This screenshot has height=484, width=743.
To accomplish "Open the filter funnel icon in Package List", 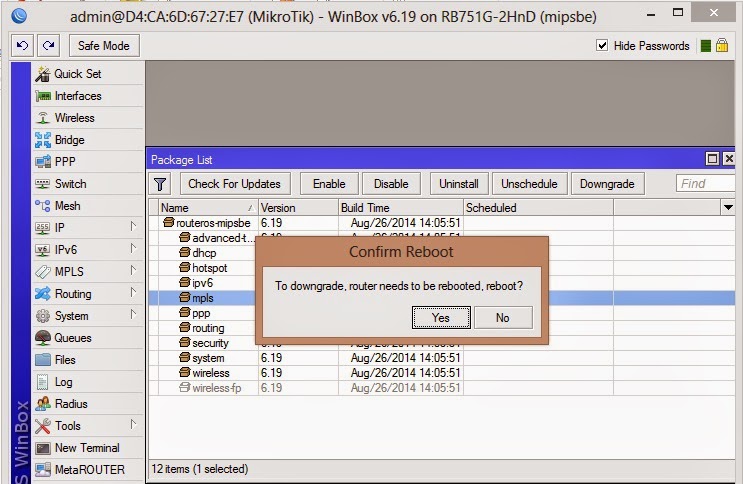I will (160, 184).
